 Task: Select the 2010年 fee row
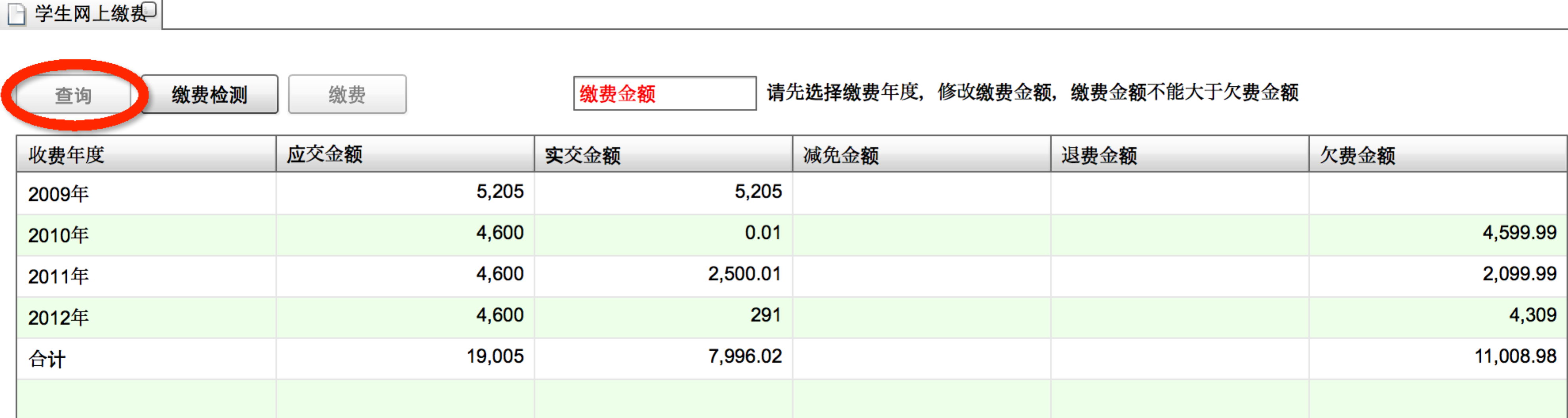pyautogui.click(x=59, y=235)
